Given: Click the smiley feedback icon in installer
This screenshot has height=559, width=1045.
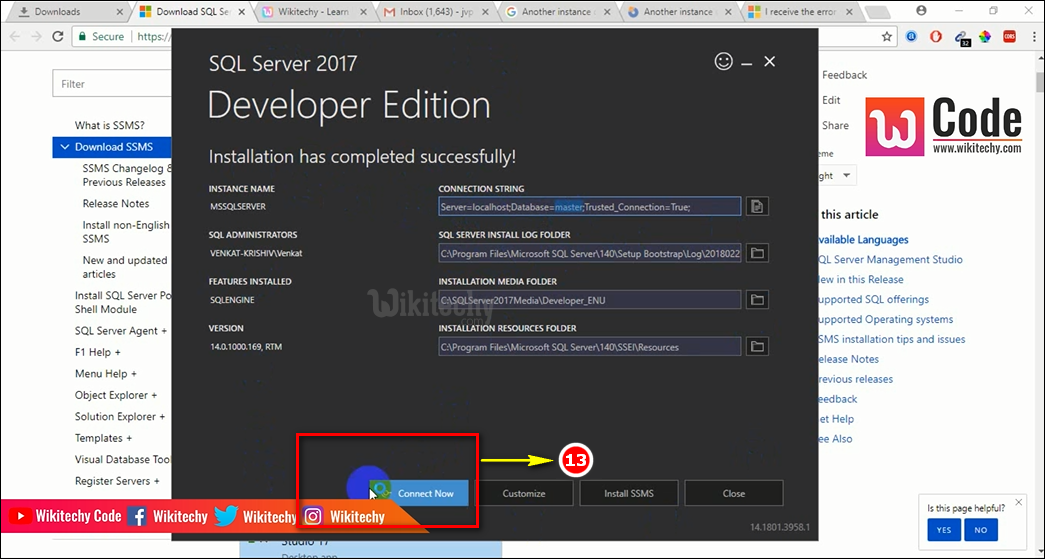Looking at the screenshot, I should tap(724, 62).
